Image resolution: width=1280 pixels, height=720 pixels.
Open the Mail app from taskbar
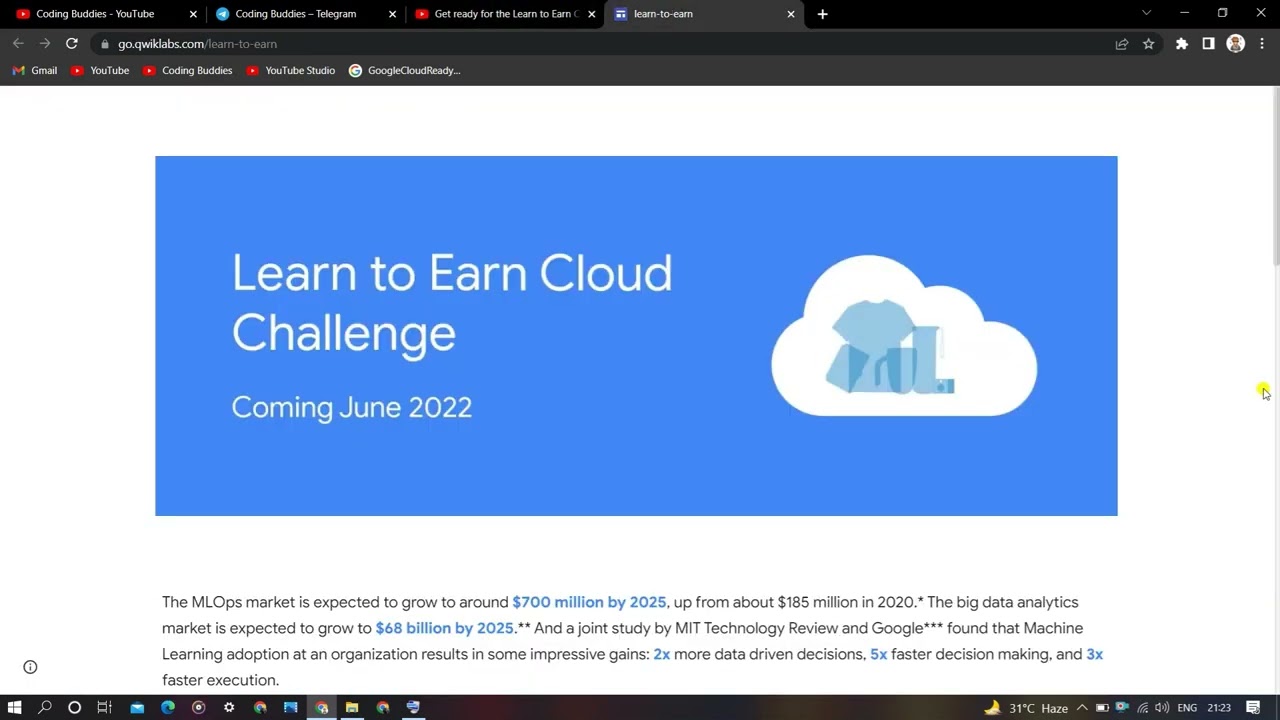click(137, 707)
